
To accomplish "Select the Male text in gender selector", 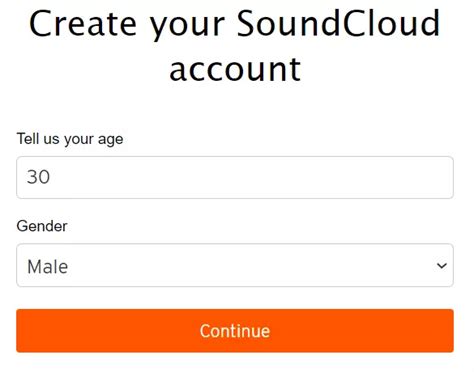I will [x=48, y=267].
